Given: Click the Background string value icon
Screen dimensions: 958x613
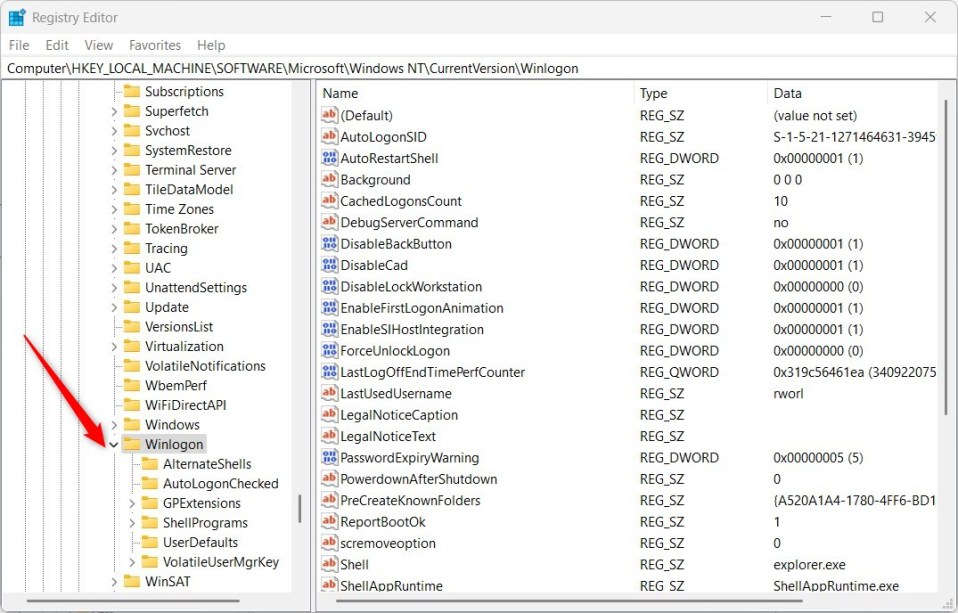Looking at the screenshot, I should (x=329, y=180).
